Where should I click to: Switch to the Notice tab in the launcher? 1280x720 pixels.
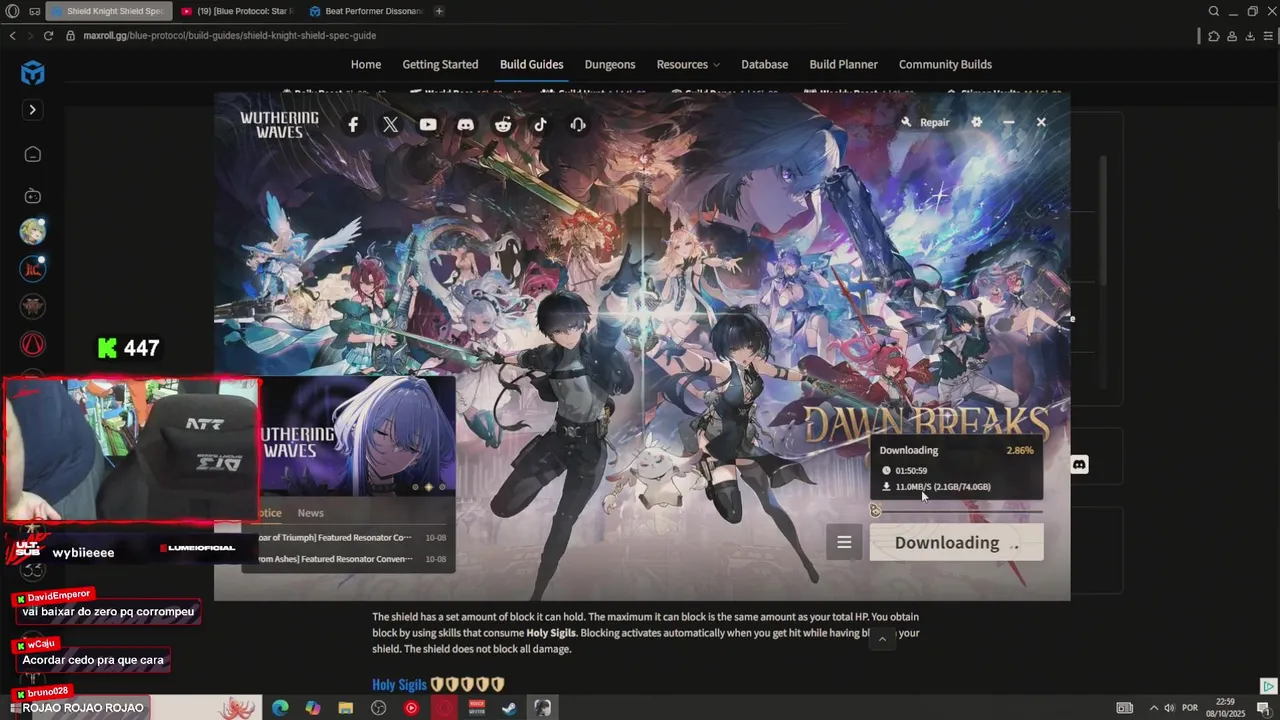point(269,512)
